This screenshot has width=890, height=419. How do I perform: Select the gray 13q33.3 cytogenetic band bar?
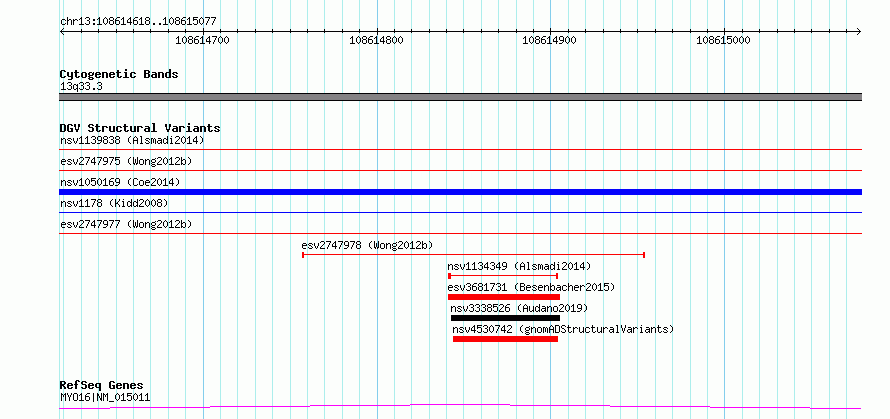[460, 97]
